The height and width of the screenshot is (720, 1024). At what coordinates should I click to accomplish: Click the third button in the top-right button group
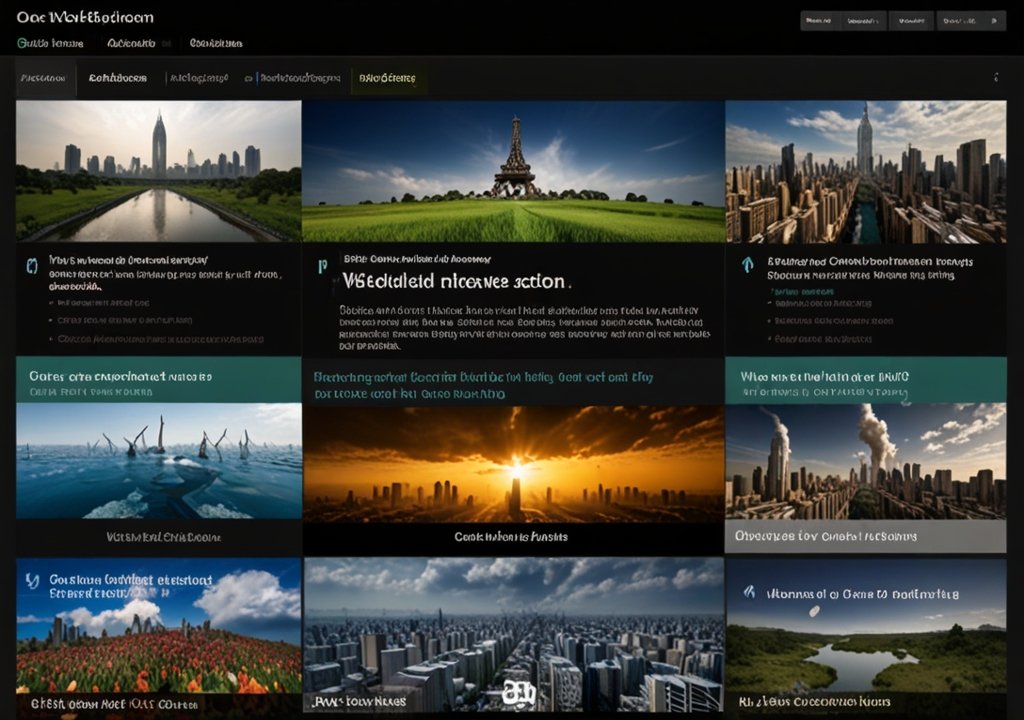(x=912, y=21)
